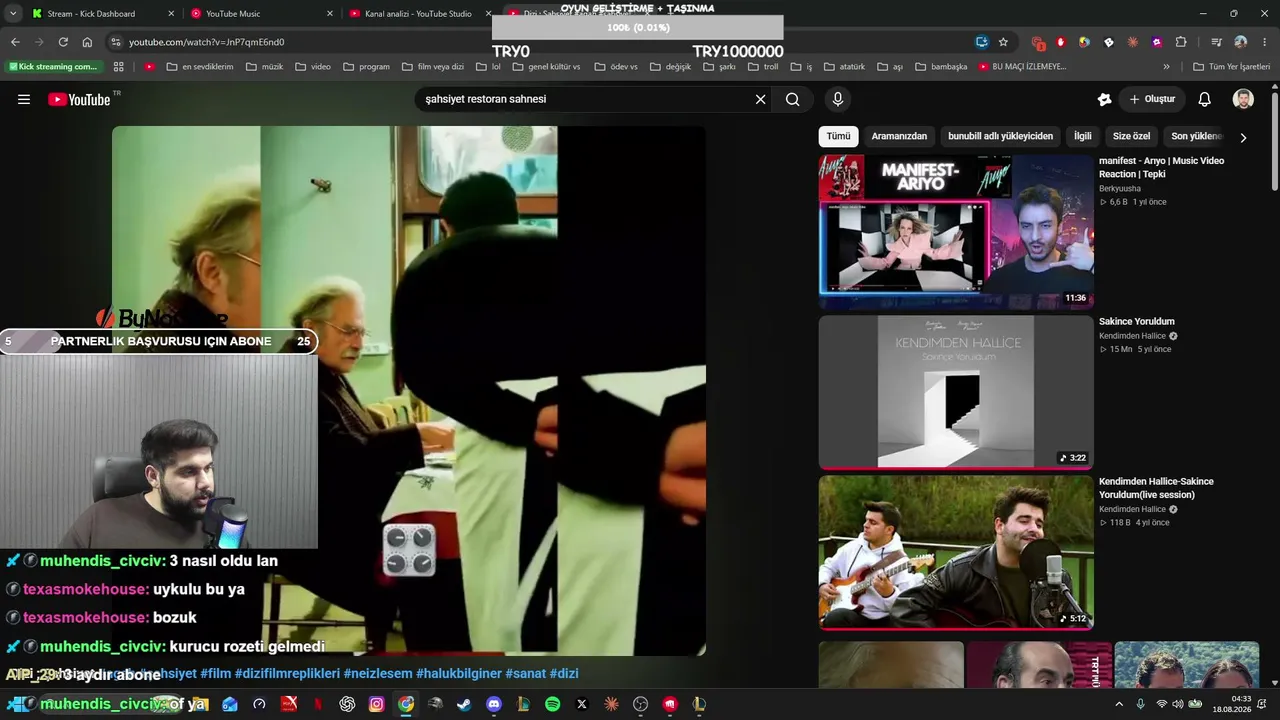This screenshot has height=720, width=1280.
Task: Show more filter chips with right arrow
Action: (1243, 137)
